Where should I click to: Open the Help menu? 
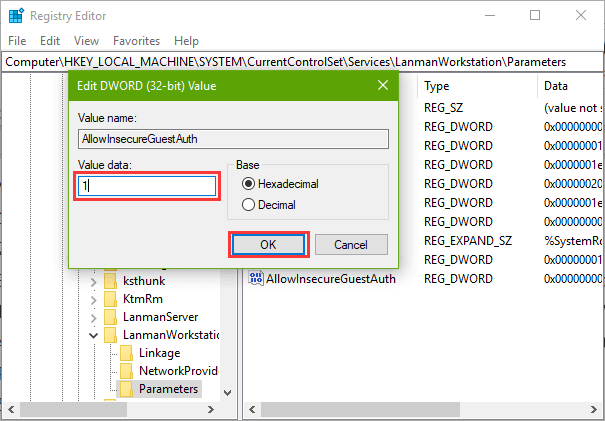[186, 41]
